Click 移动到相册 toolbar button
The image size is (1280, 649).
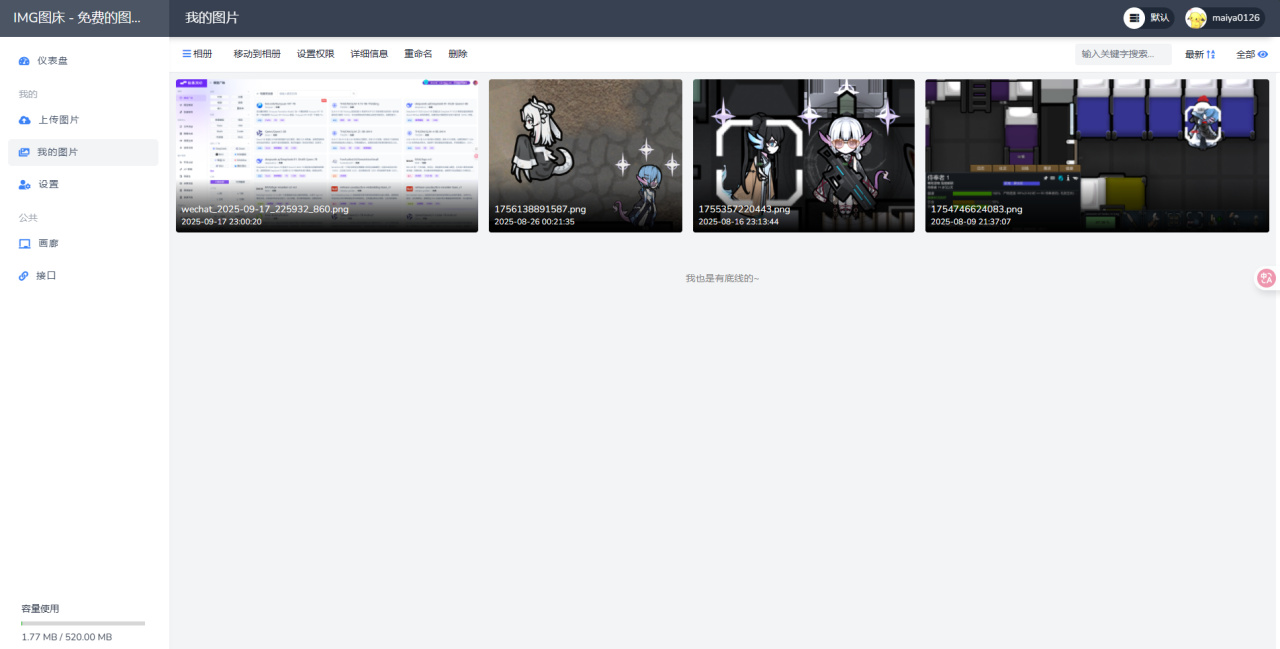coord(257,54)
